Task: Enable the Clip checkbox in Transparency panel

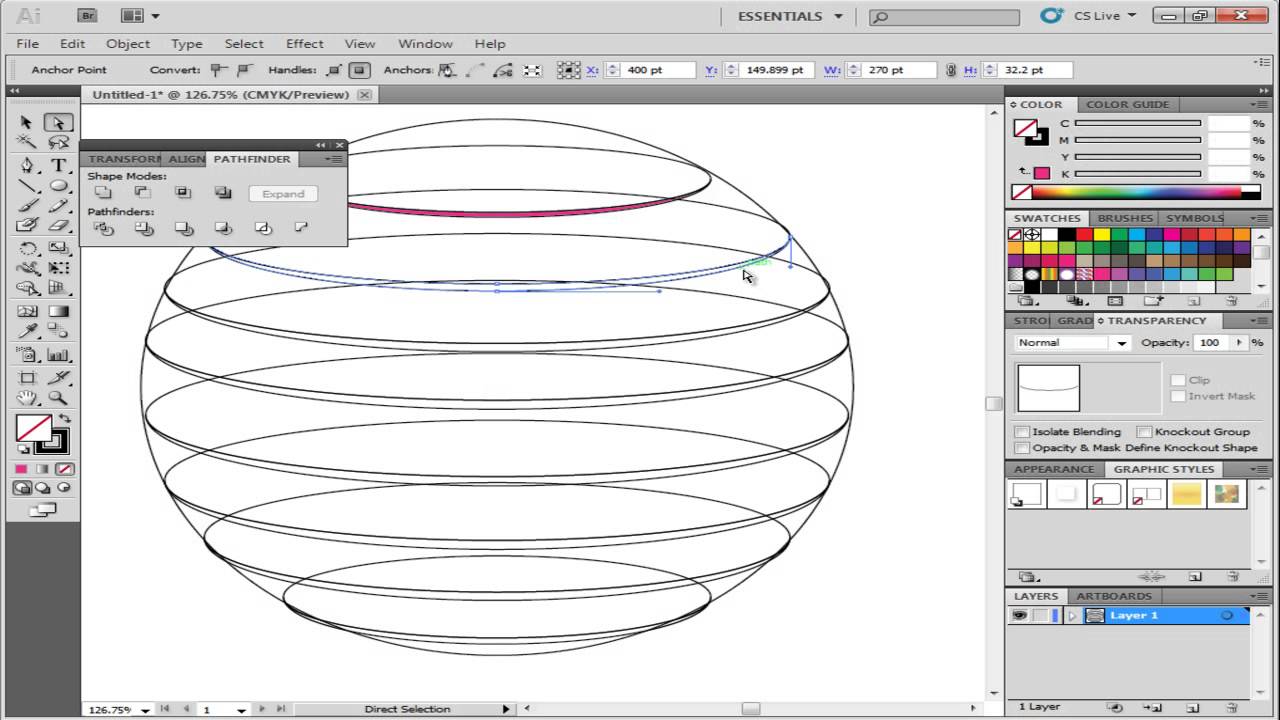Action: tap(1178, 380)
